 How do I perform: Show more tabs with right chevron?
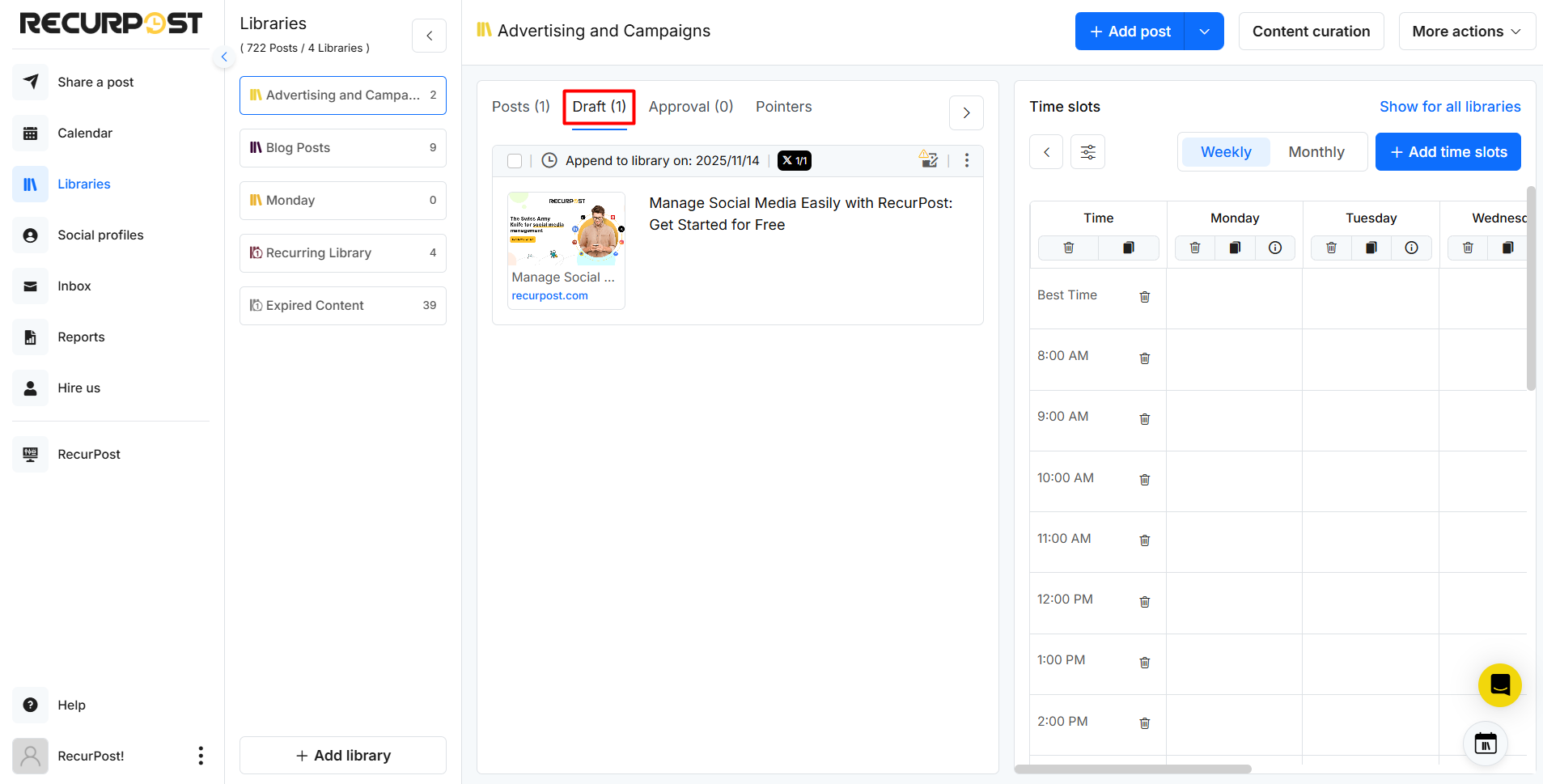[x=966, y=112]
